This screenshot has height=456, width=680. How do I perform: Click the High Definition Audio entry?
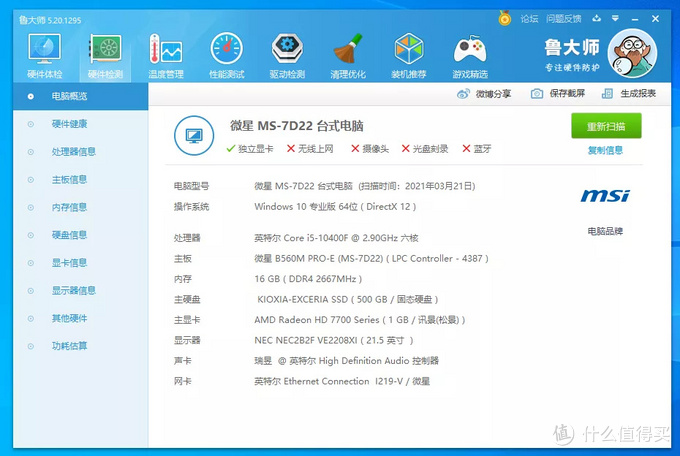347,361
